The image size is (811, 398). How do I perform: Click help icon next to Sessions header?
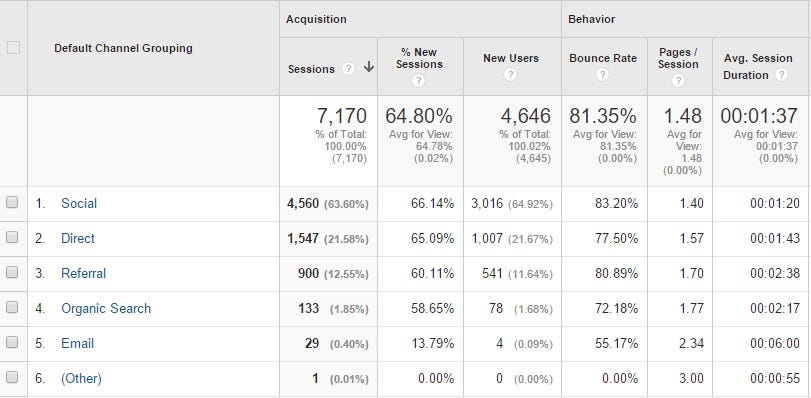(x=349, y=68)
